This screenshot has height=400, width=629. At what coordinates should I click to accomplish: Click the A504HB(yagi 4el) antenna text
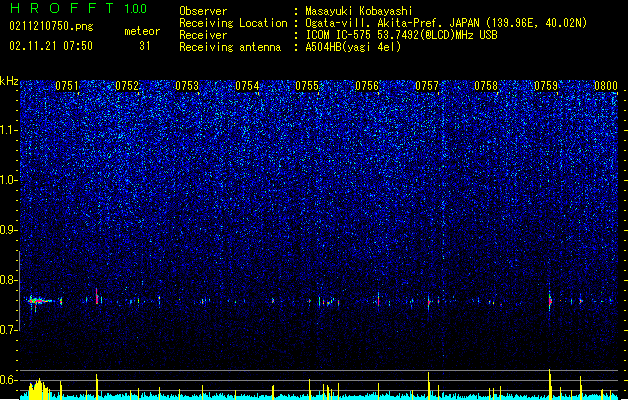[353, 47]
